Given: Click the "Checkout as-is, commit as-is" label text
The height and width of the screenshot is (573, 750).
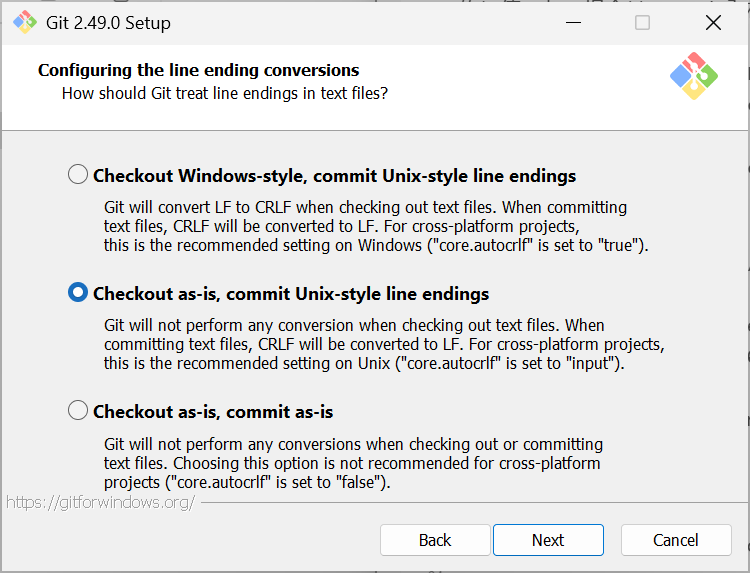Looking at the screenshot, I should [x=213, y=411].
